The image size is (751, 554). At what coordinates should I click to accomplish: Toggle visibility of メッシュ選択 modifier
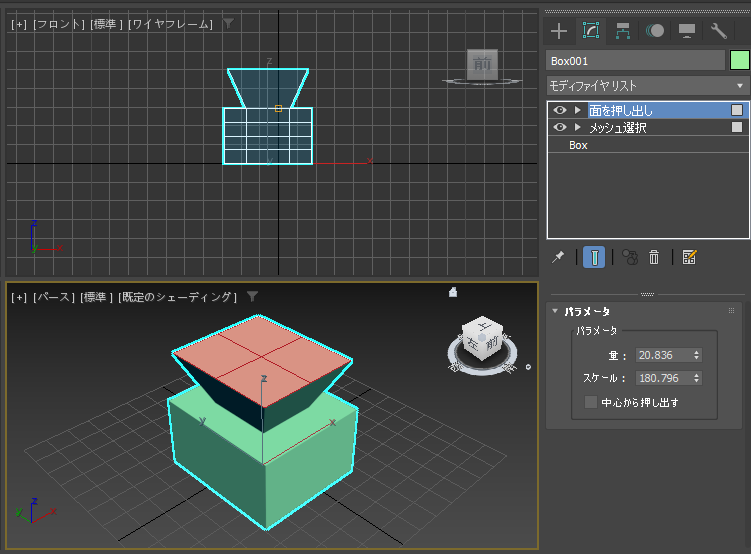tap(559, 127)
